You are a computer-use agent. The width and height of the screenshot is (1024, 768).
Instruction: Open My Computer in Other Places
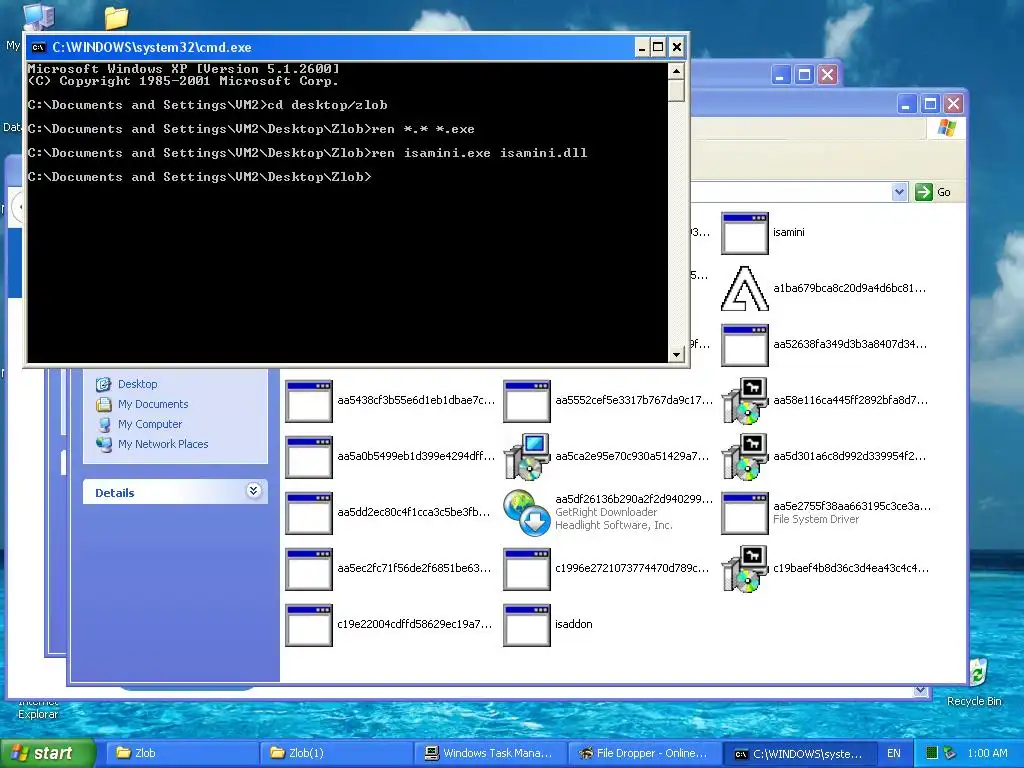point(150,424)
